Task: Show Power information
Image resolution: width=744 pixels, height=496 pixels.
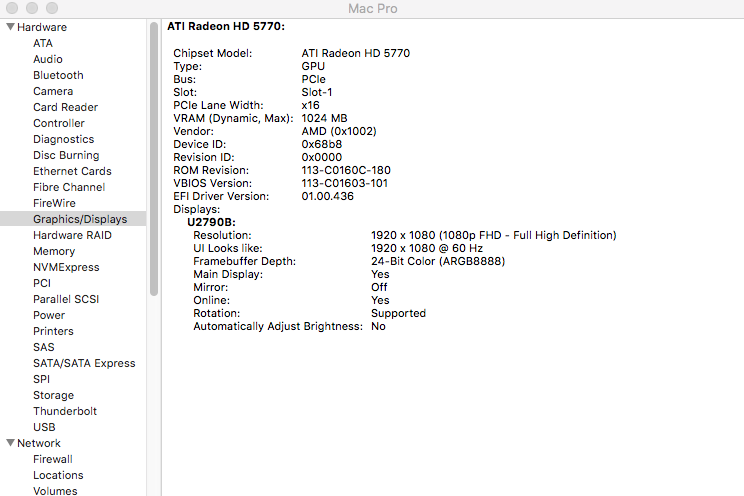Action: 49,315
